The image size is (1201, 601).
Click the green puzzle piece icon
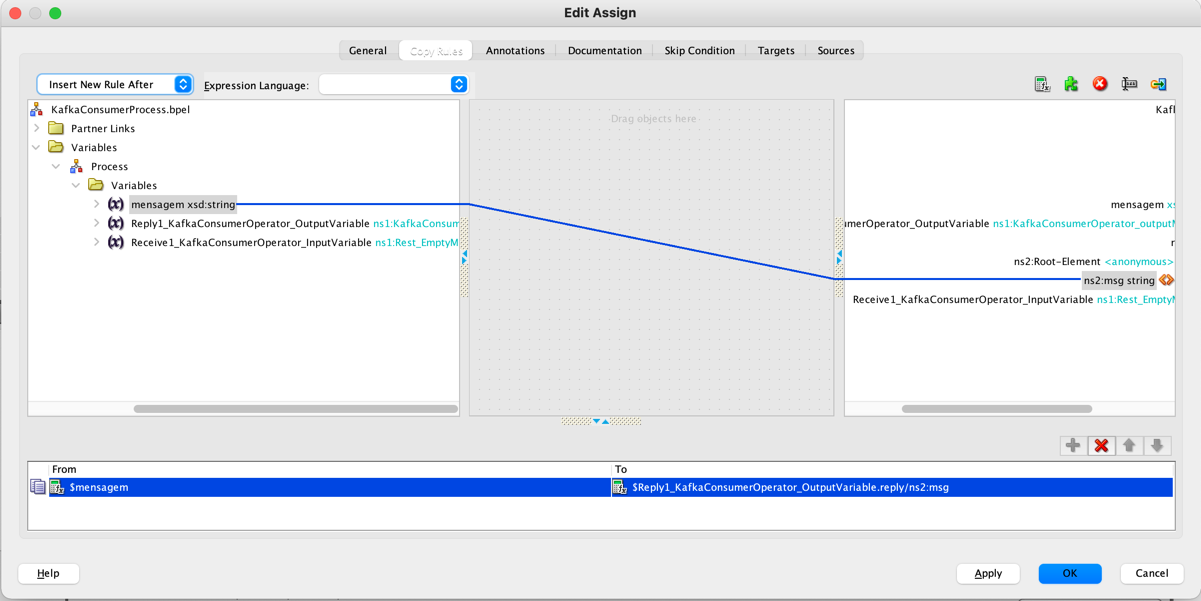click(x=1071, y=85)
